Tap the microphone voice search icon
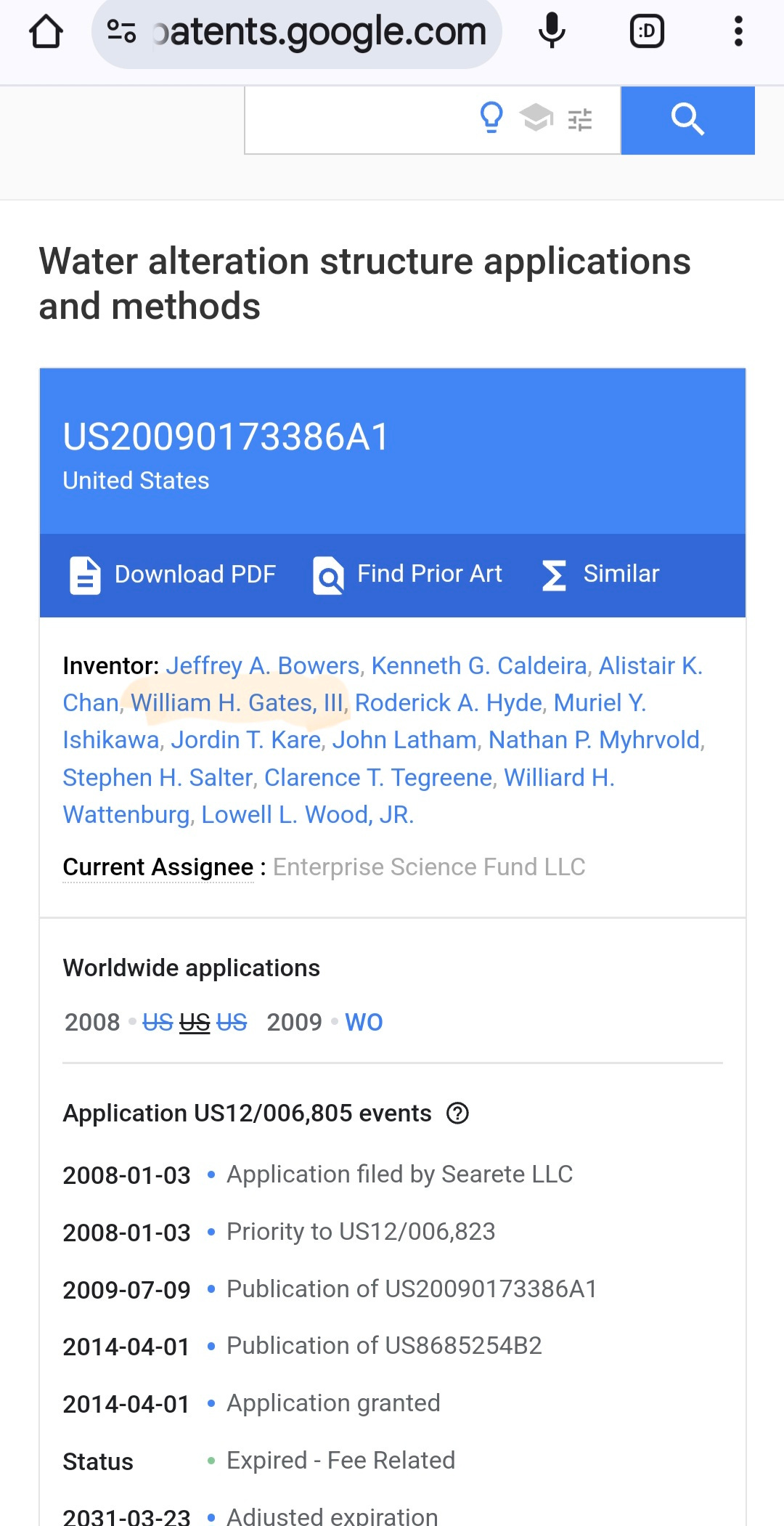Image resolution: width=784 pixels, height=1526 pixels. [x=552, y=31]
